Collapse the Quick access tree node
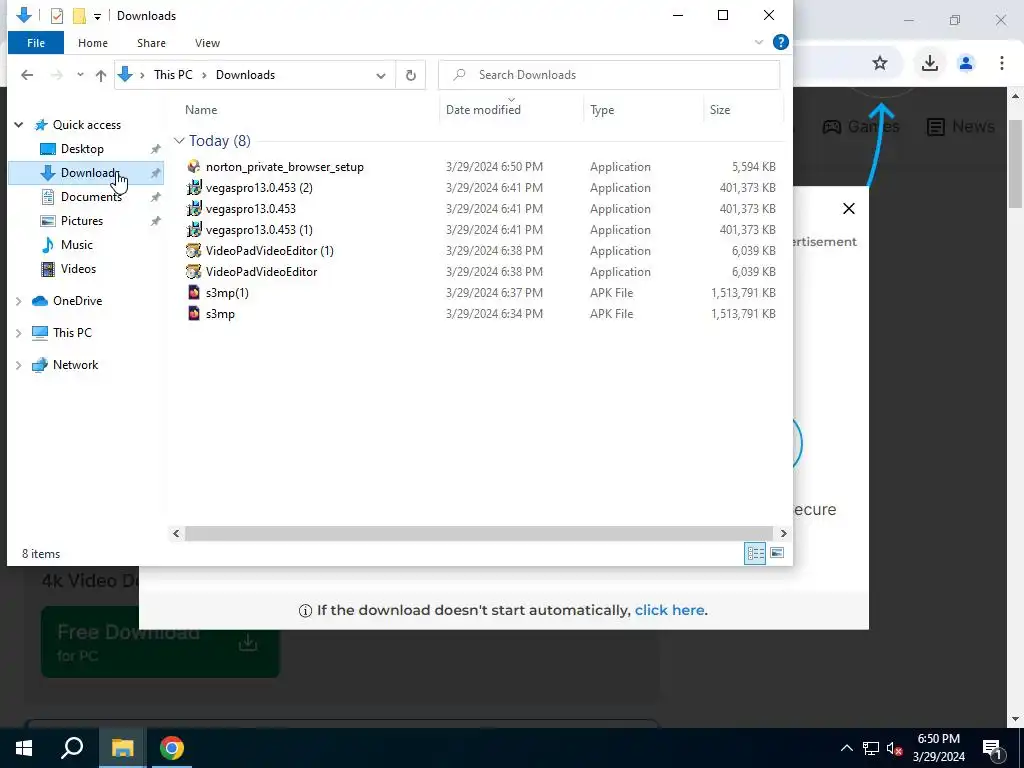Viewport: 1024px width, 768px height. (x=19, y=125)
